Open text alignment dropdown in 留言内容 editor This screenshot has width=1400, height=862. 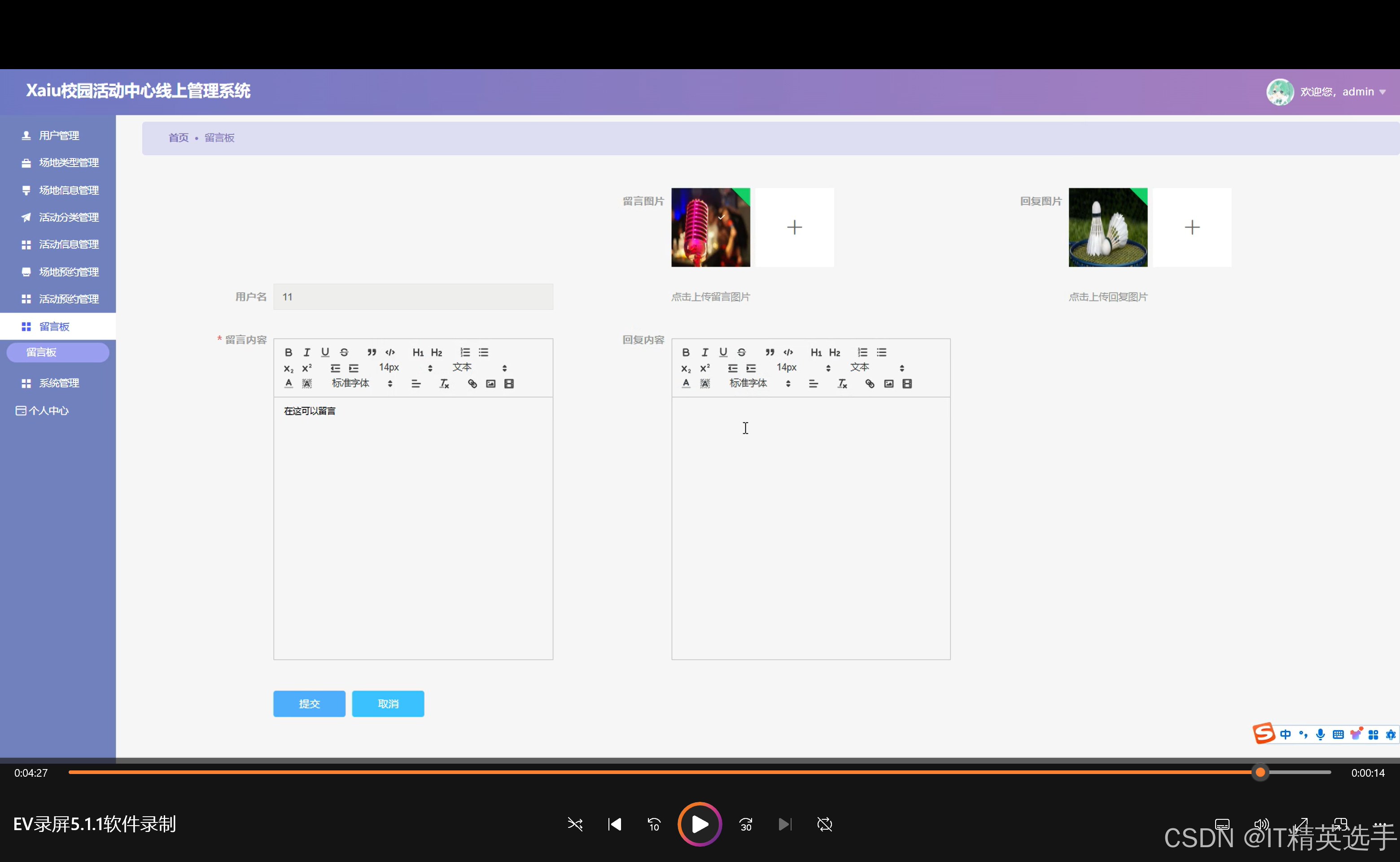[416, 384]
